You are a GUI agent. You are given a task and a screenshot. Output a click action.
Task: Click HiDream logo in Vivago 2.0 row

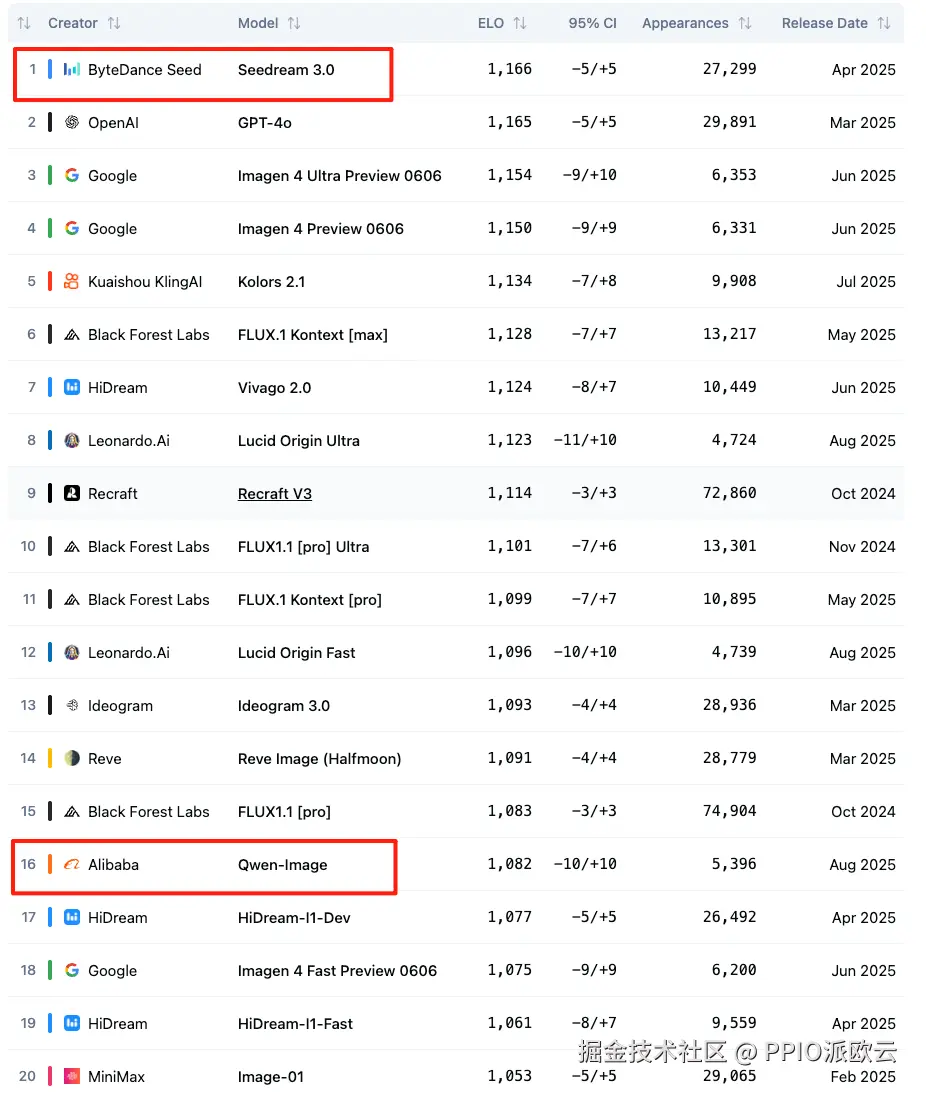(72, 387)
